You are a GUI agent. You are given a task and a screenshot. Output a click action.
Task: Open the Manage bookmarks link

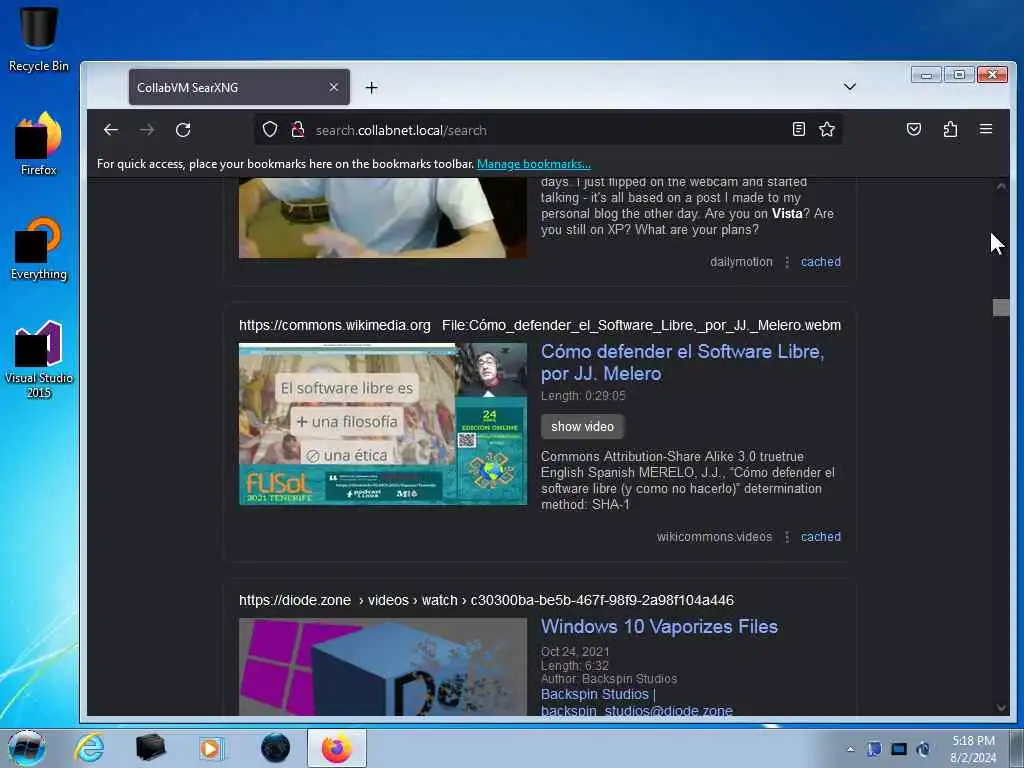tap(534, 164)
